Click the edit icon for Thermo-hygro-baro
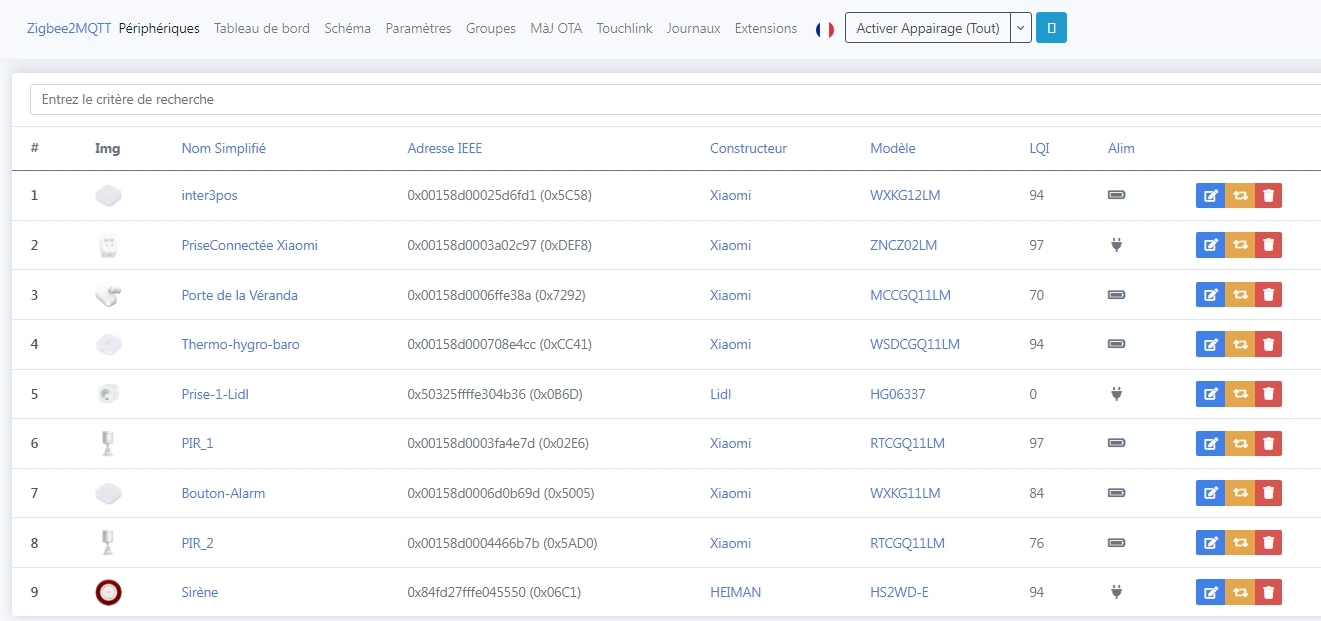Screen dimensions: 1321x621 coord(1210,345)
